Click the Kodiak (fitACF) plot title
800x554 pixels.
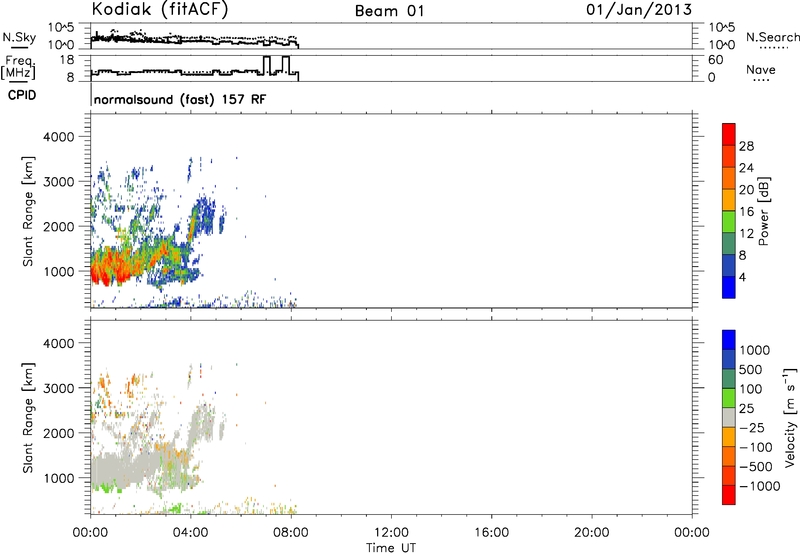click(160, 9)
